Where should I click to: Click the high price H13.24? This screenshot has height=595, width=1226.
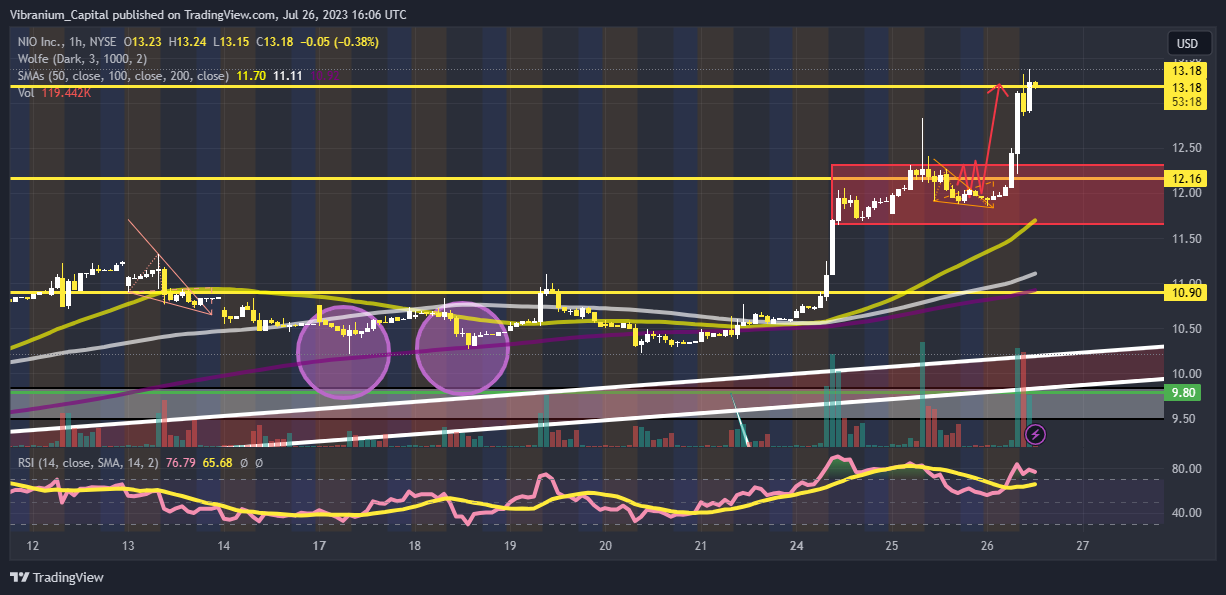[x=188, y=42]
